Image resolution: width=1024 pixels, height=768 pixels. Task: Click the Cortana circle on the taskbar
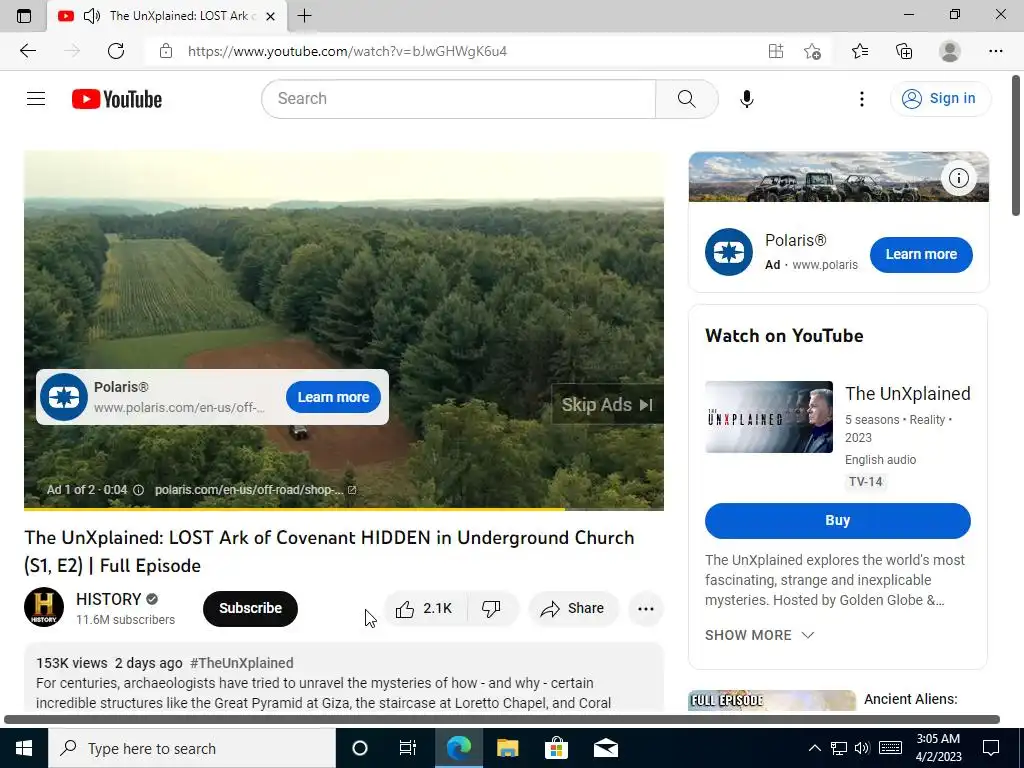point(360,748)
